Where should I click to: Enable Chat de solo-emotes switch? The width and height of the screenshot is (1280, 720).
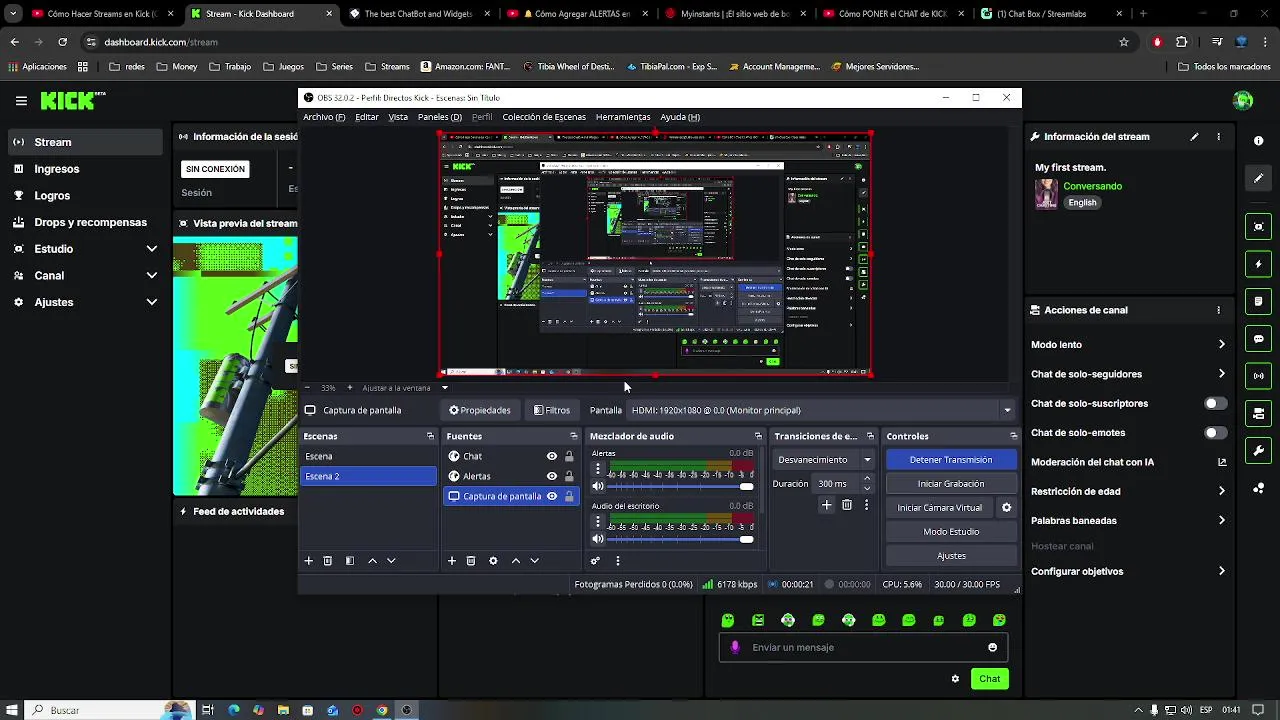tap(1215, 433)
